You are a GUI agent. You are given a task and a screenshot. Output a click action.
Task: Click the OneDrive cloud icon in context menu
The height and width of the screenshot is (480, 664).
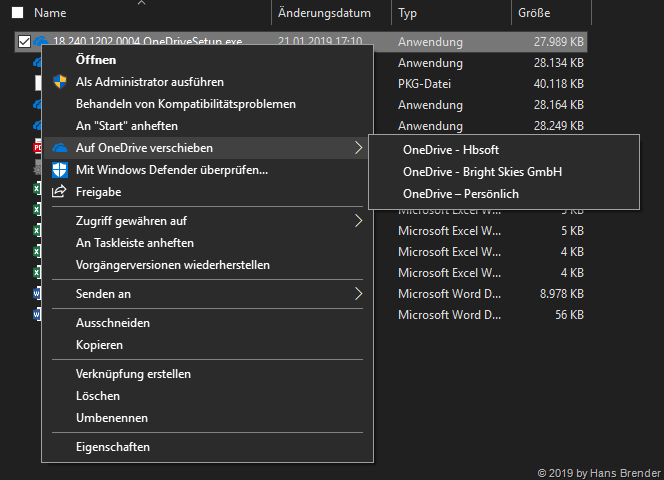point(59,148)
